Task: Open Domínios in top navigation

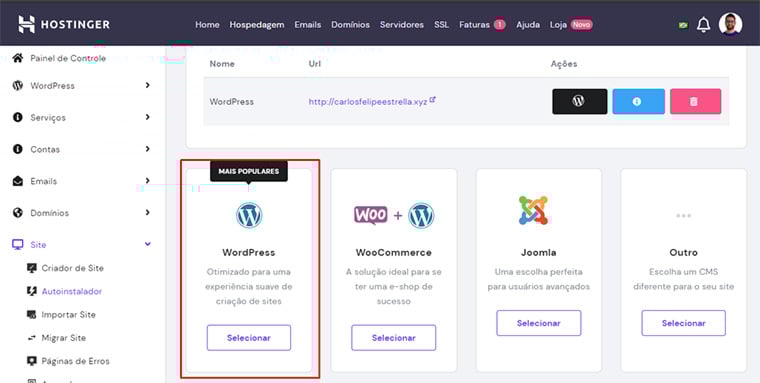Action: [350, 25]
